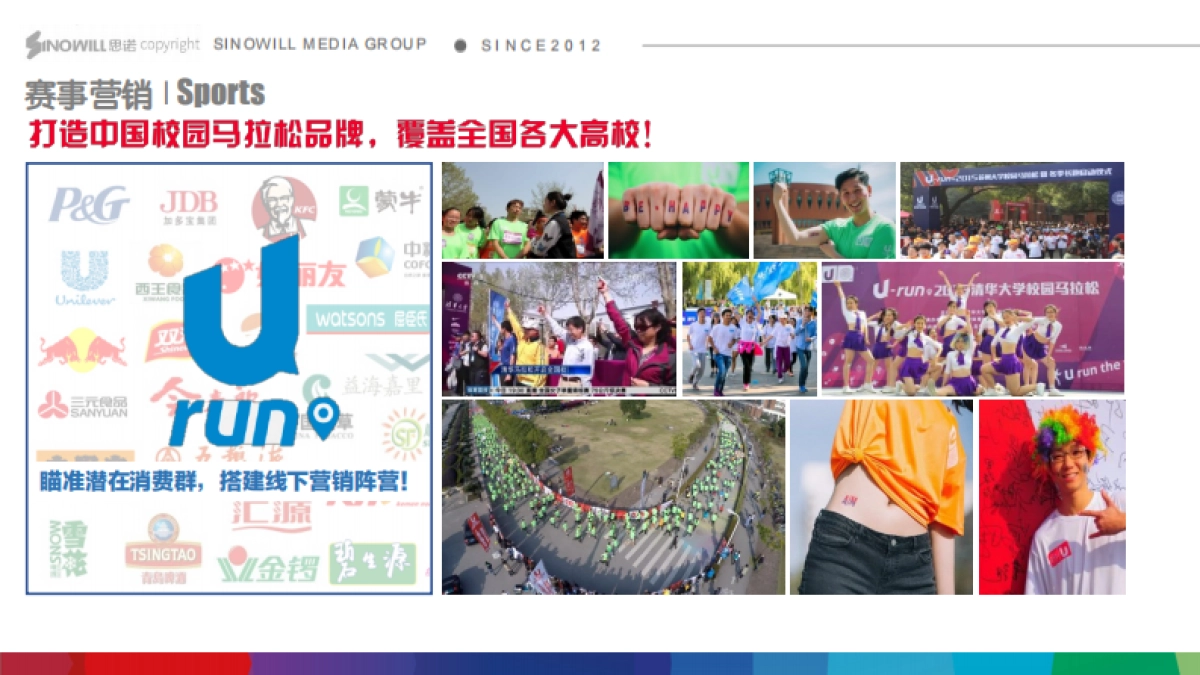Viewport: 1200px width, 675px height.
Task: Click the Tsingtao beer logo
Action: (162, 546)
